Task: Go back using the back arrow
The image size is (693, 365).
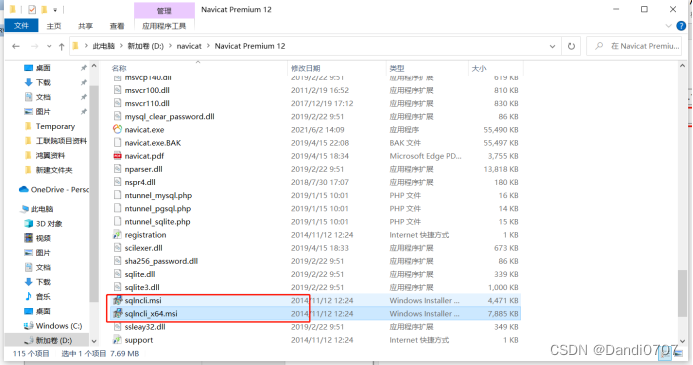Action: click(x=16, y=46)
